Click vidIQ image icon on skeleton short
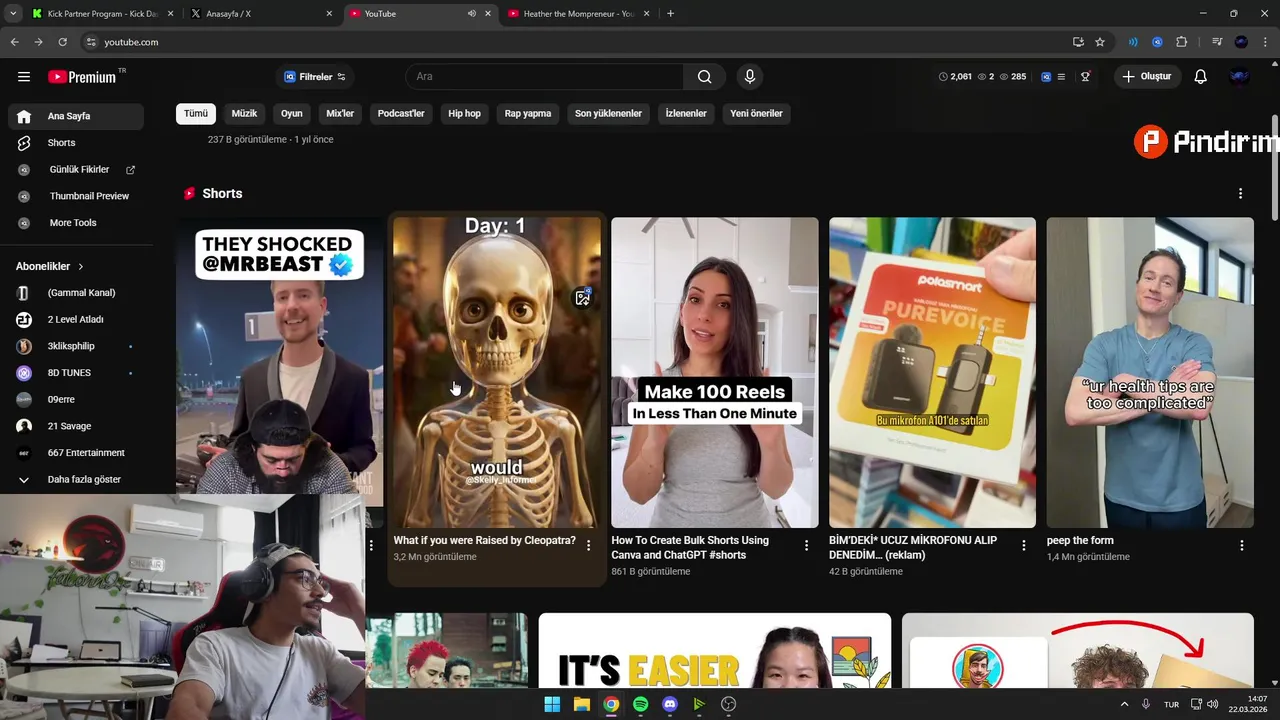 [583, 298]
